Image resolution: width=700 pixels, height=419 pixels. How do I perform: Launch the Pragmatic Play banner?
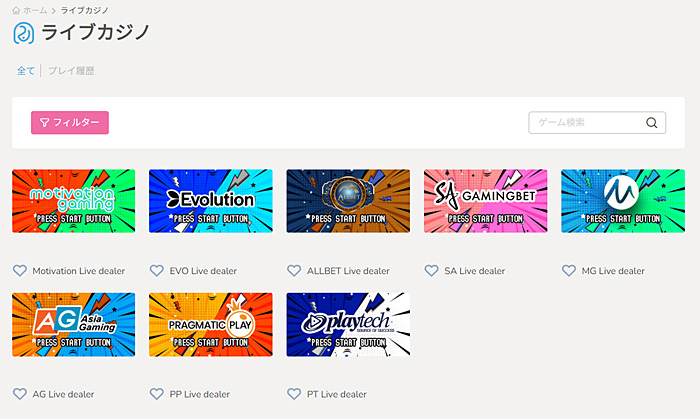[x=211, y=324]
